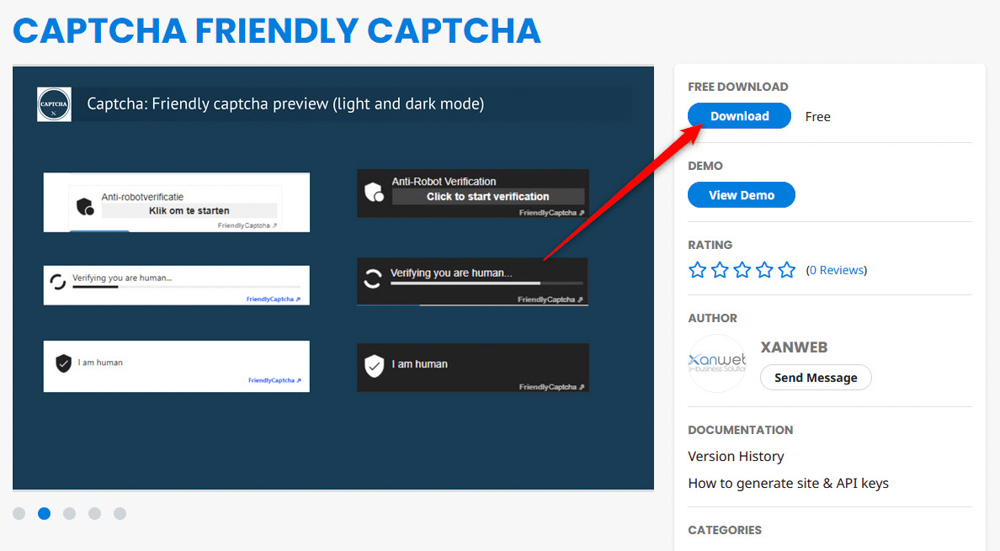Select the fourth rating star

(764, 270)
